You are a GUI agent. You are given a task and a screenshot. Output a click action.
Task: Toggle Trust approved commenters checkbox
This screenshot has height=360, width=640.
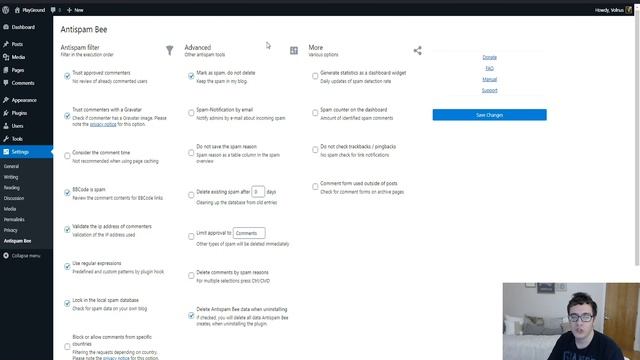67,76
